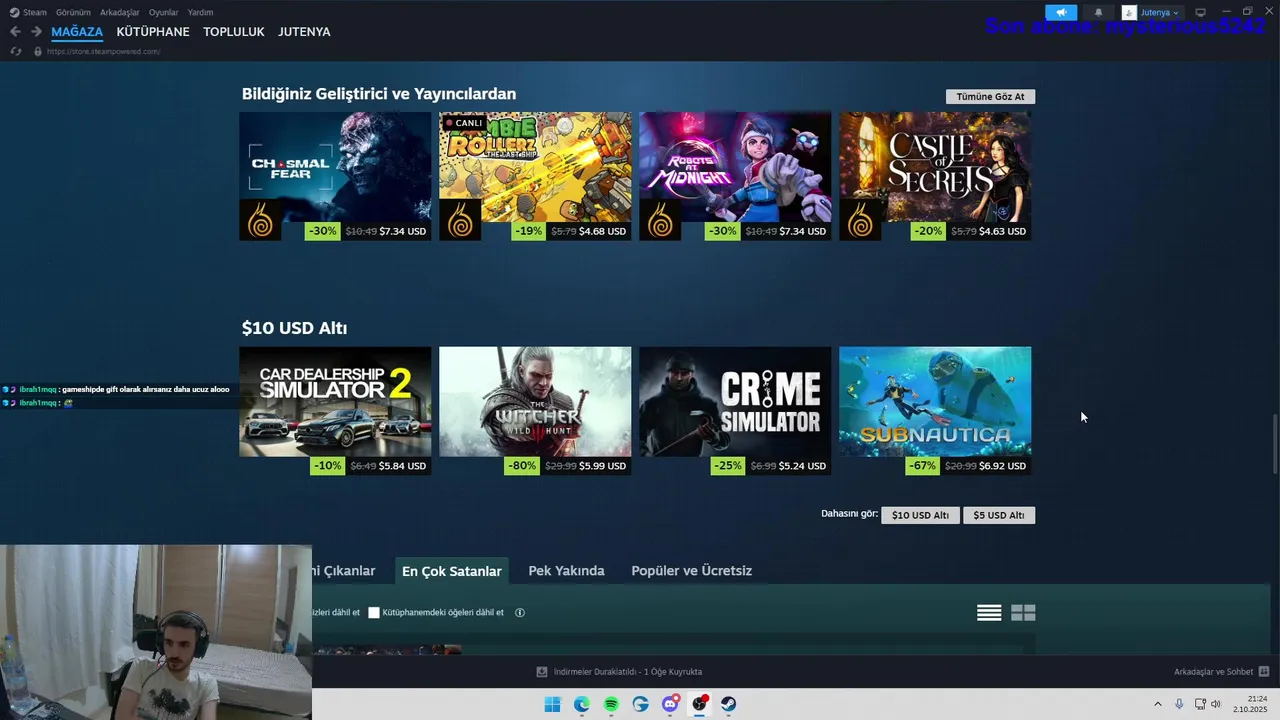The image size is (1280, 720).
Task: Open Friends and Chat icon
Action: [1264, 672]
